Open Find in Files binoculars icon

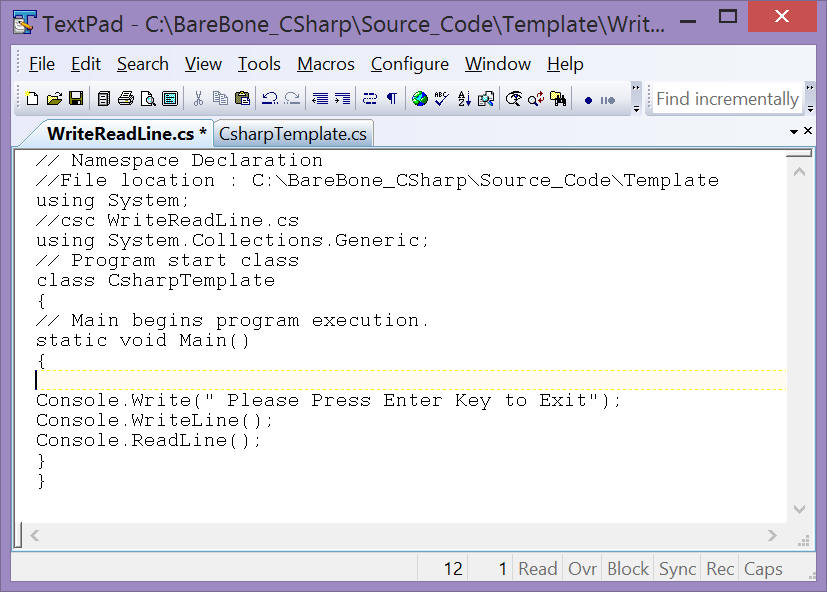558,99
